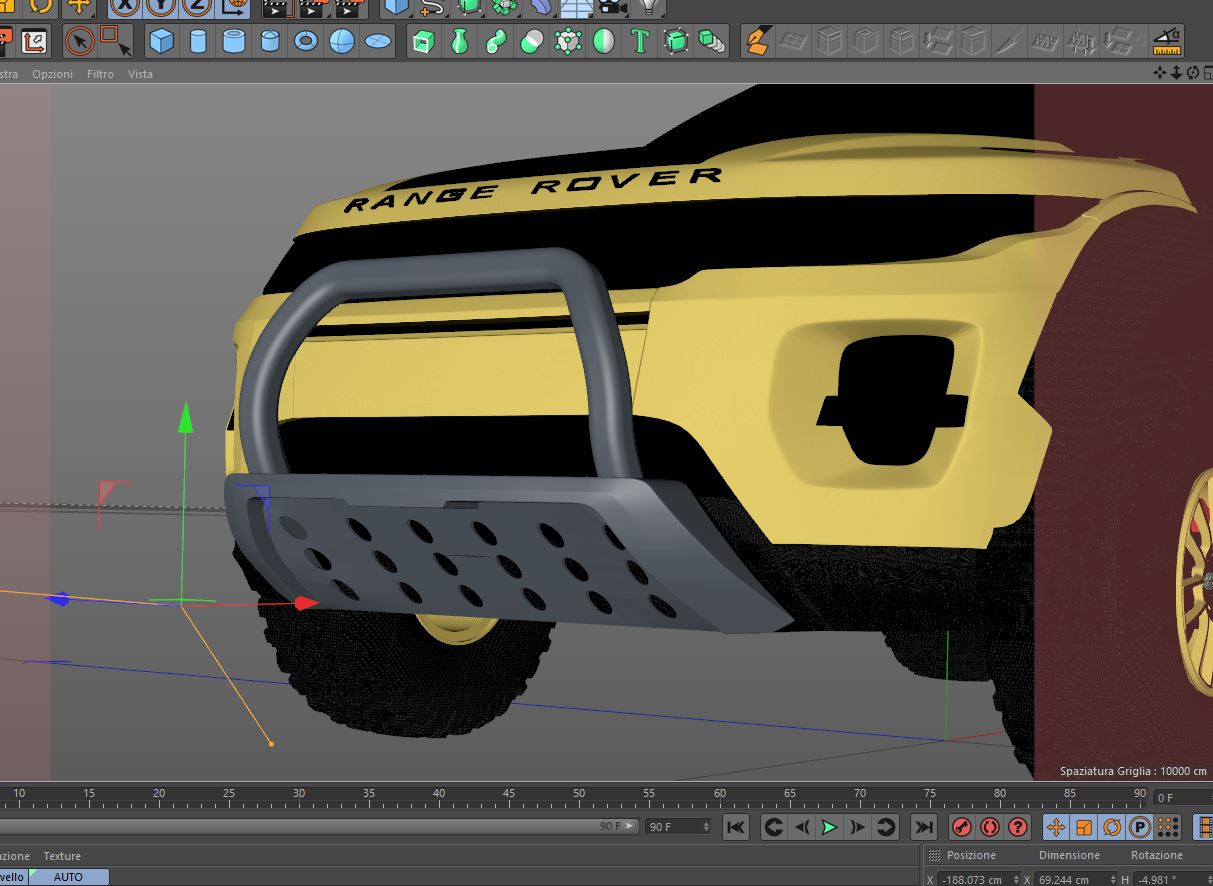This screenshot has width=1213, height=886.
Task: Step back one frame
Action: coord(801,827)
